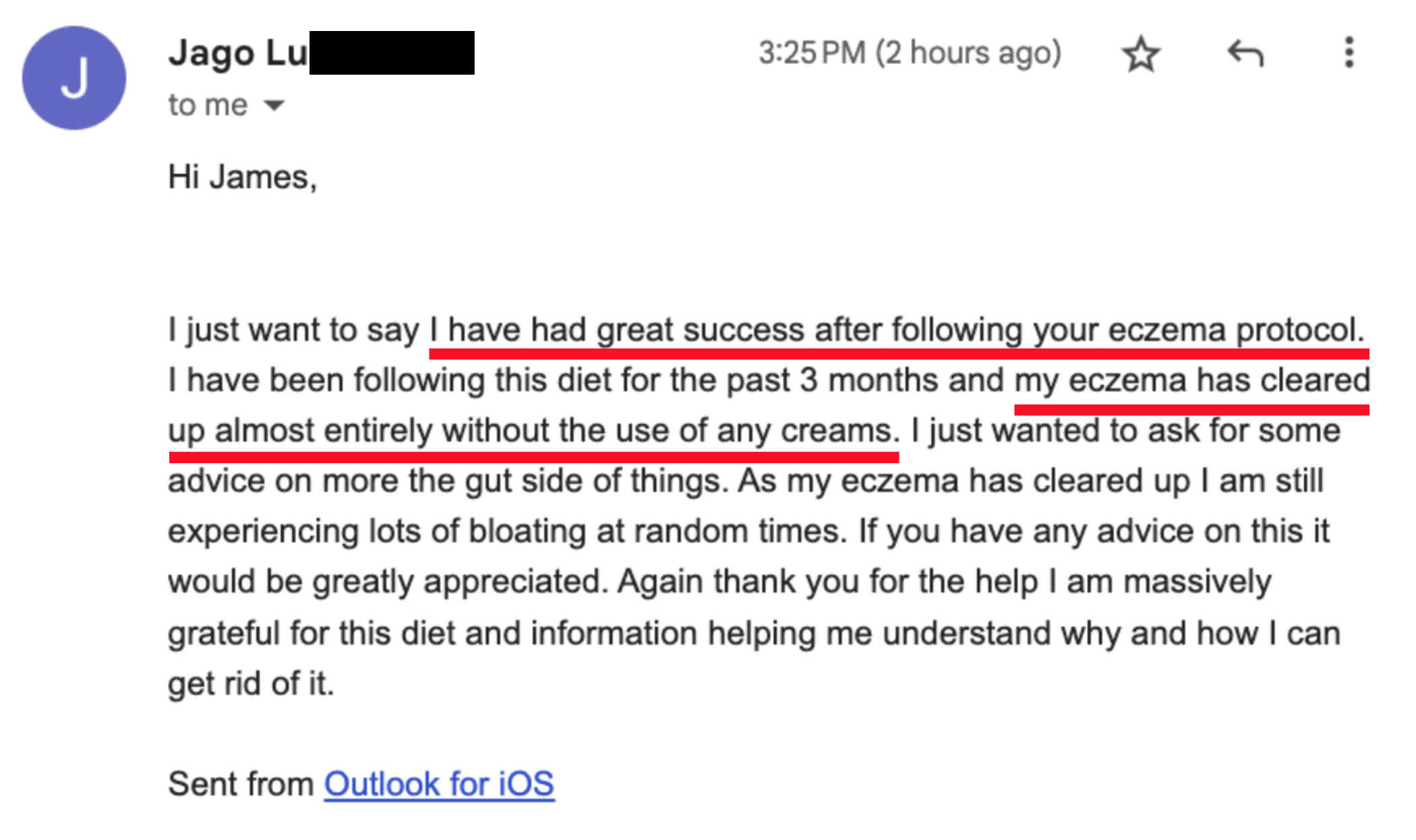
Task: Expand recipient details arrow beside "to me"
Action: (x=274, y=106)
